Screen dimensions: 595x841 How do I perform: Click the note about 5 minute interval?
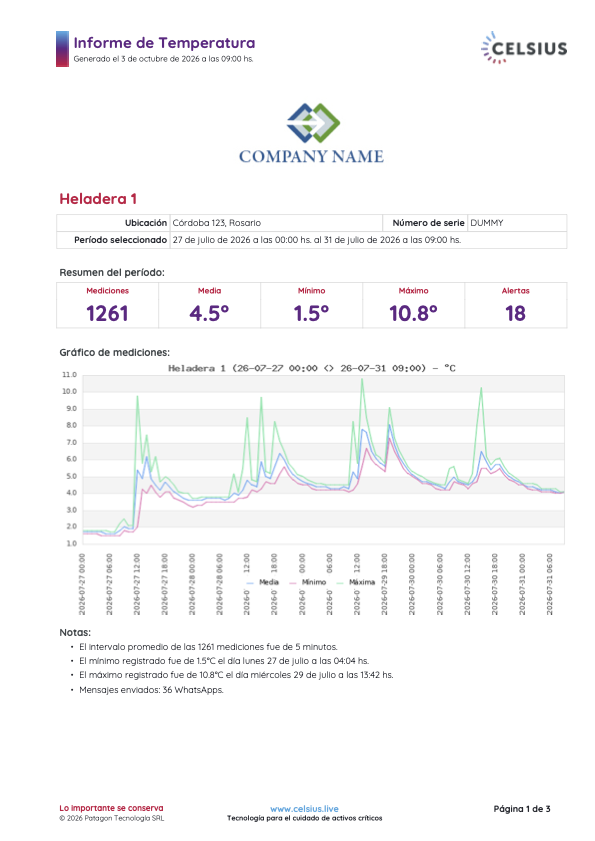(x=208, y=647)
